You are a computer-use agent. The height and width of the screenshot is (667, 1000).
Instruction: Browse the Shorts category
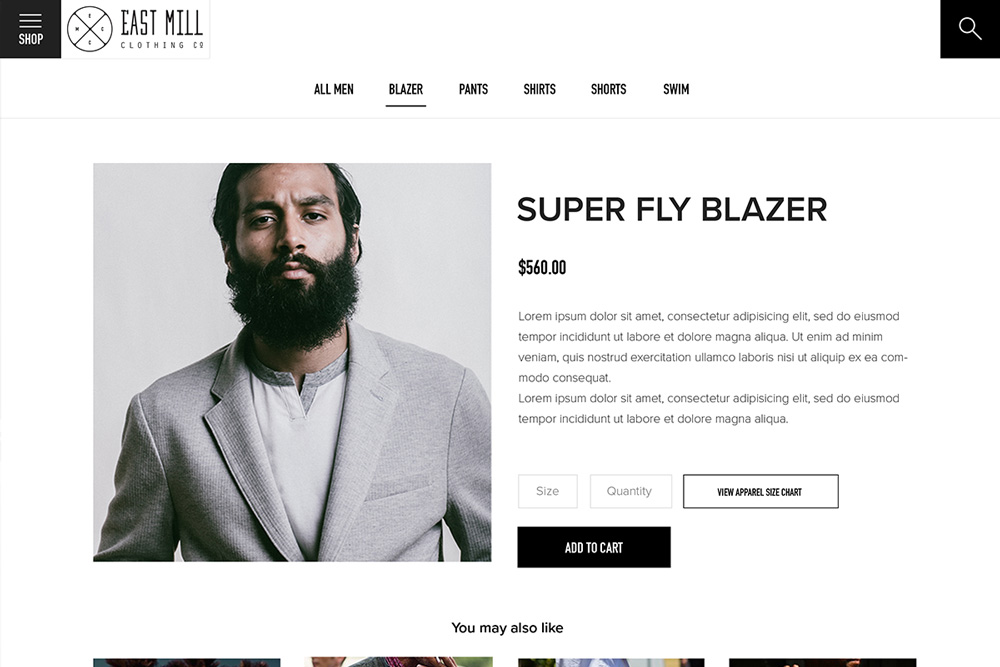click(x=608, y=89)
